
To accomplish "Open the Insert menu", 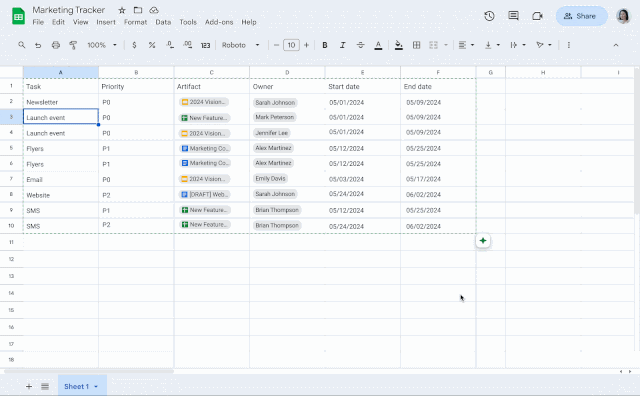I will pyautogui.click(x=106, y=22).
